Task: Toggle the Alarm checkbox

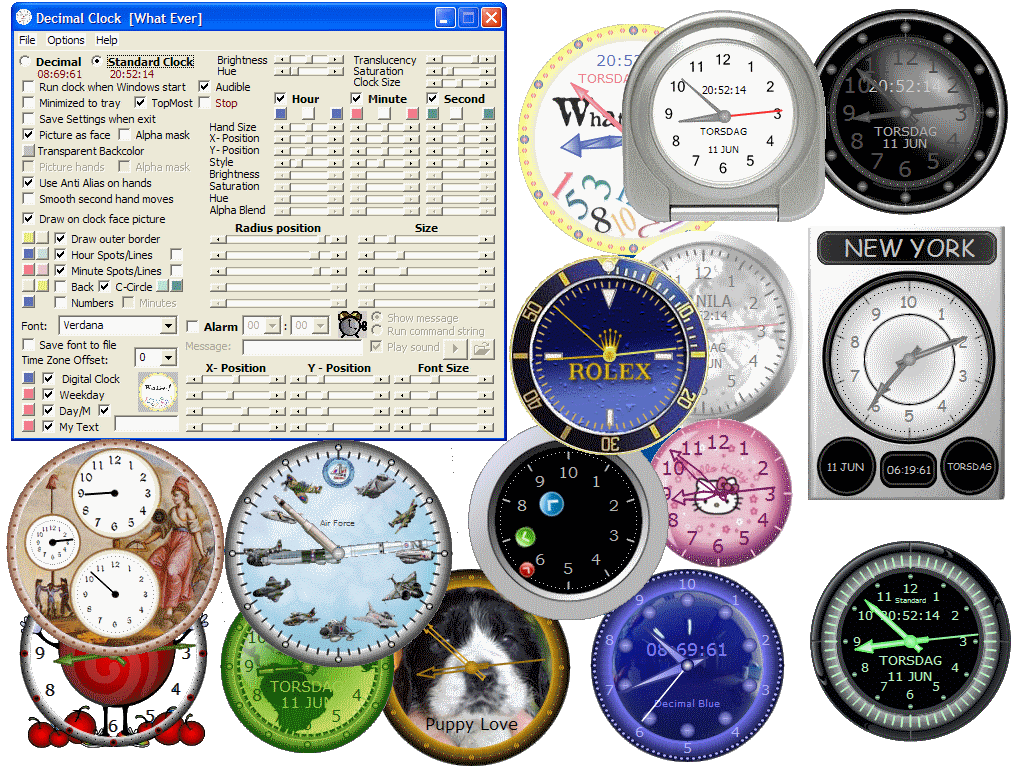Action: [193, 327]
